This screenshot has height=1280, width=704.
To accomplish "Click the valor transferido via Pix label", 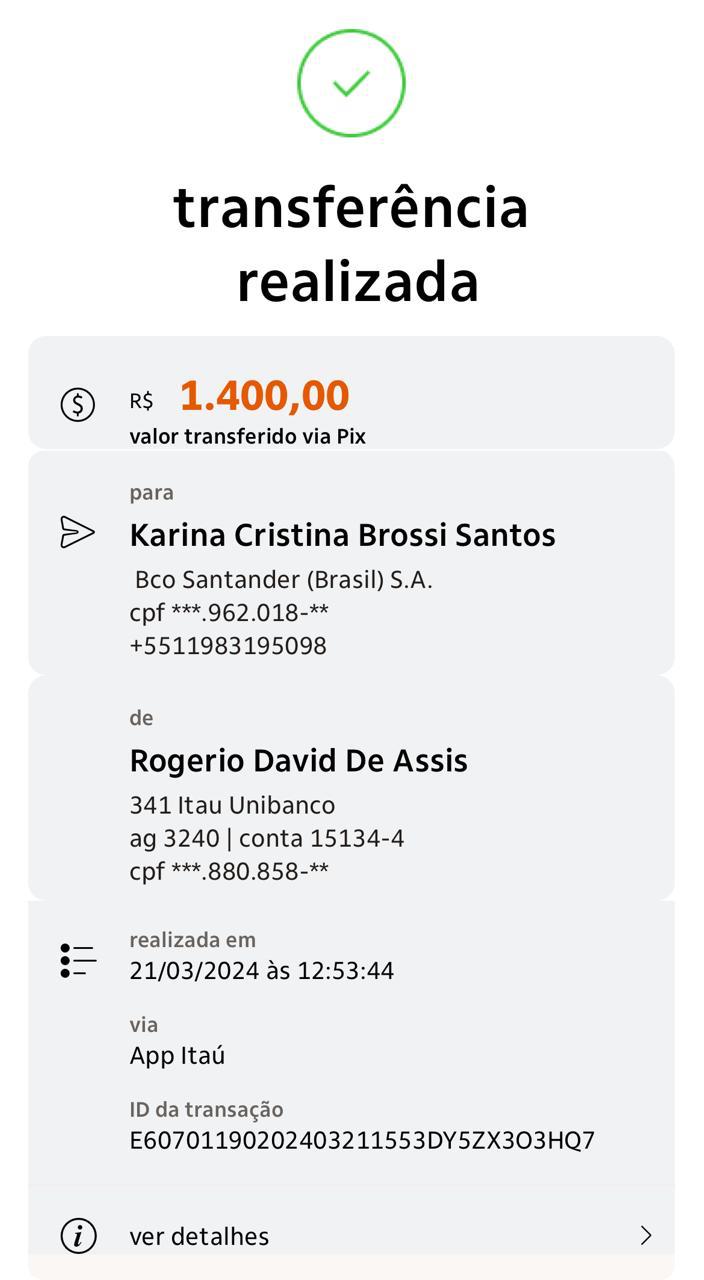I will tap(247, 437).
